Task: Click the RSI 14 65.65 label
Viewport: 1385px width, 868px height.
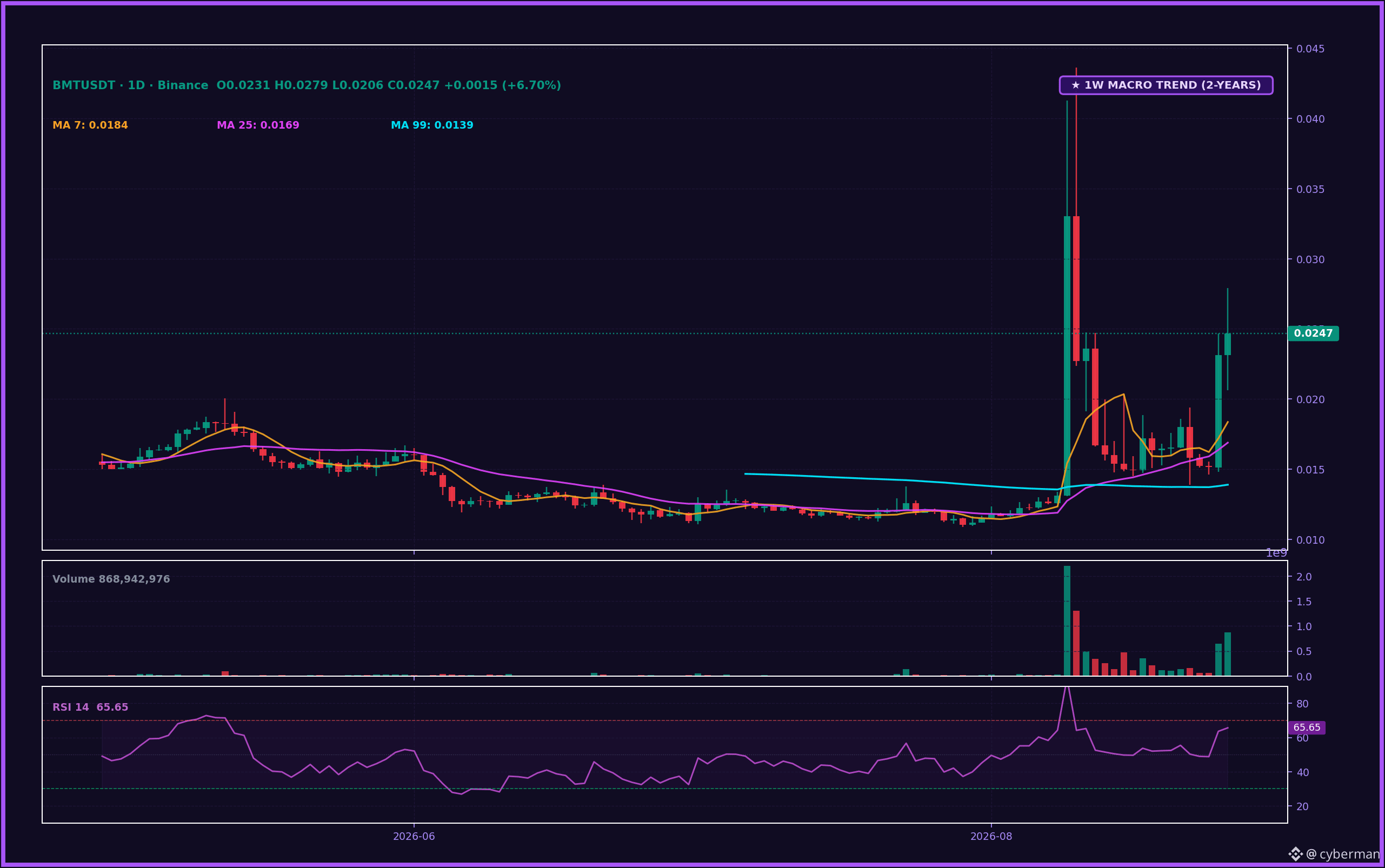Action: (x=91, y=707)
